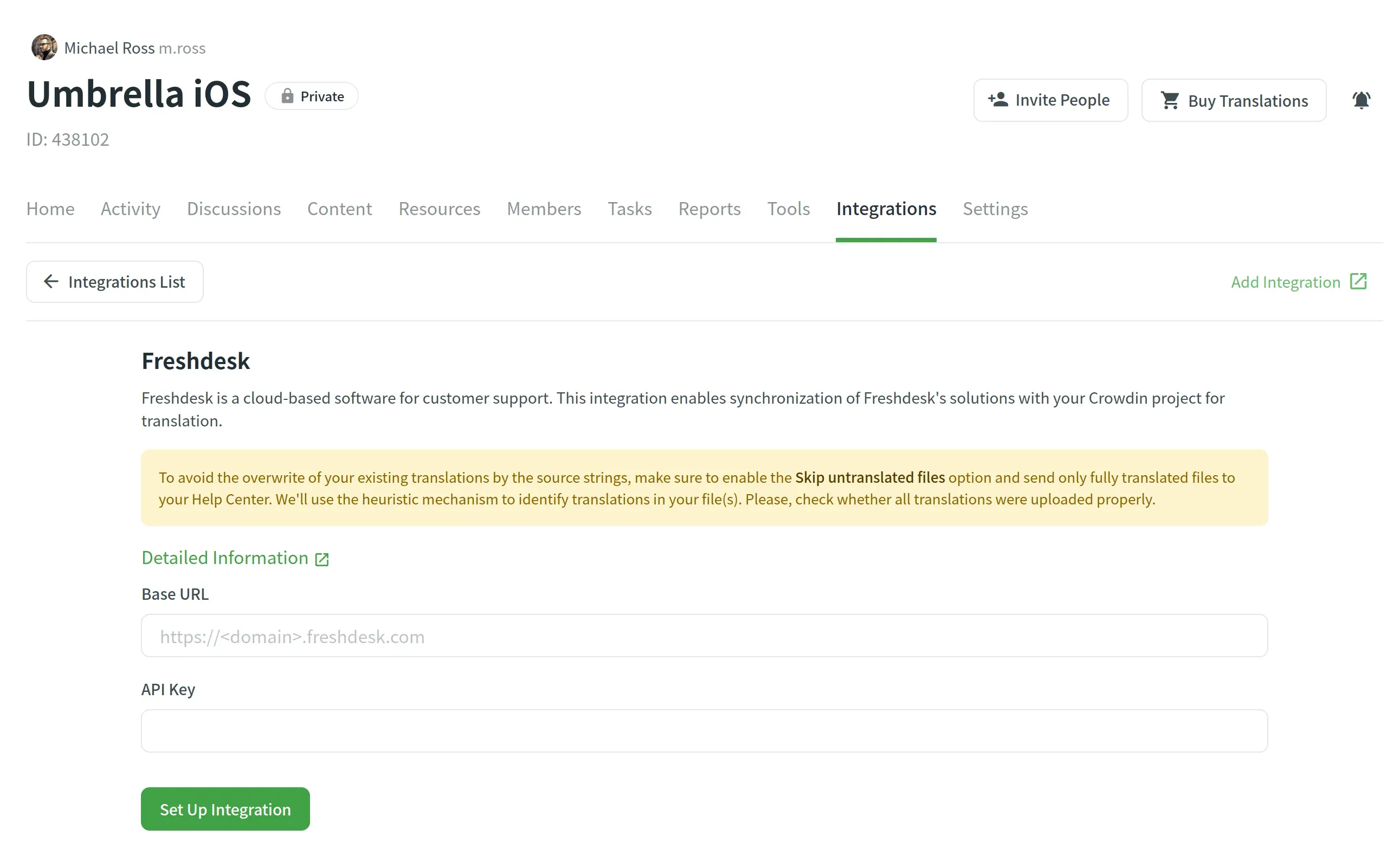
Task: Return to Integrations List
Action: [126, 281]
